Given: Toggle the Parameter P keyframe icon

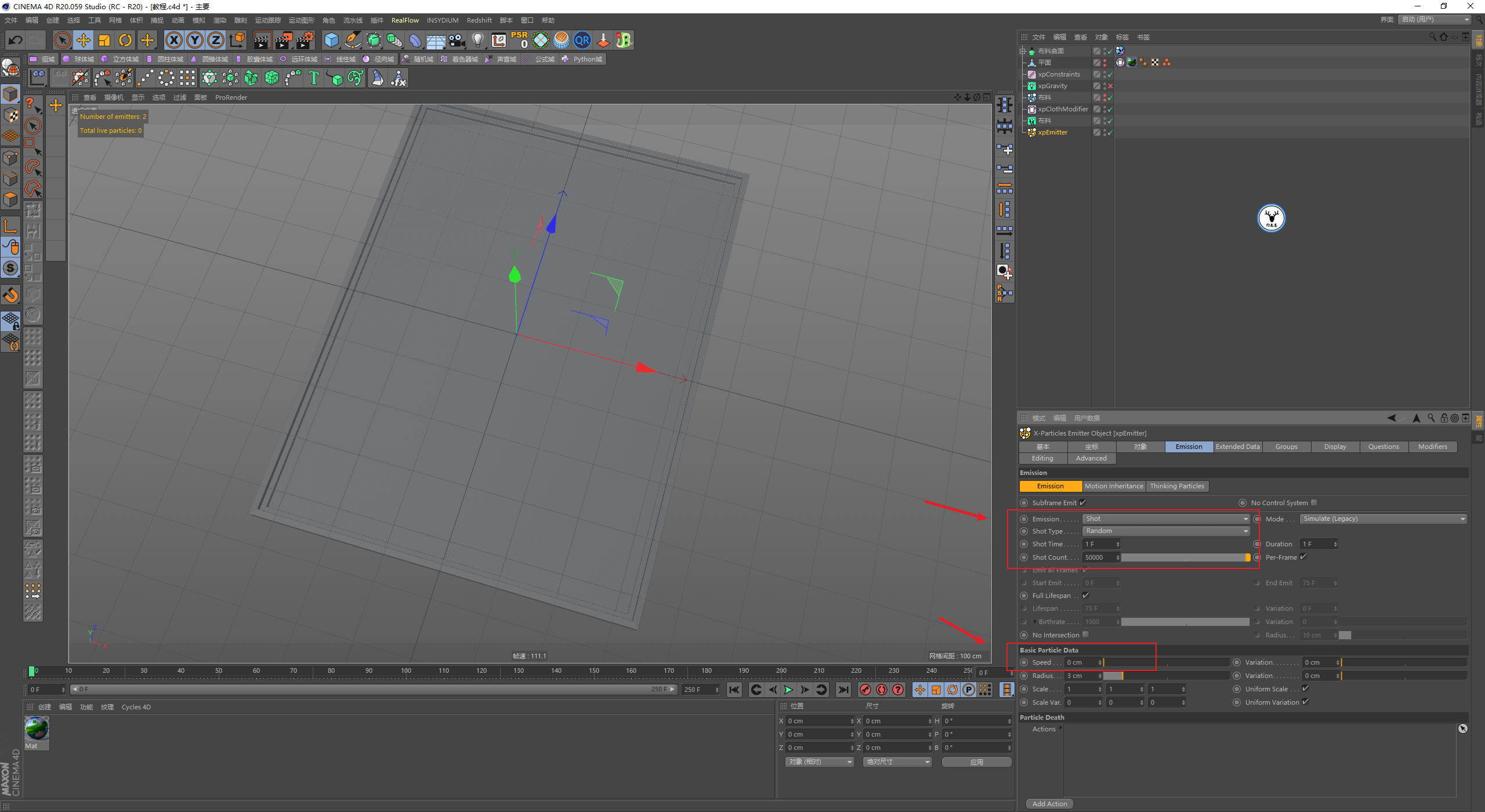Looking at the screenshot, I should [x=969, y=690].
